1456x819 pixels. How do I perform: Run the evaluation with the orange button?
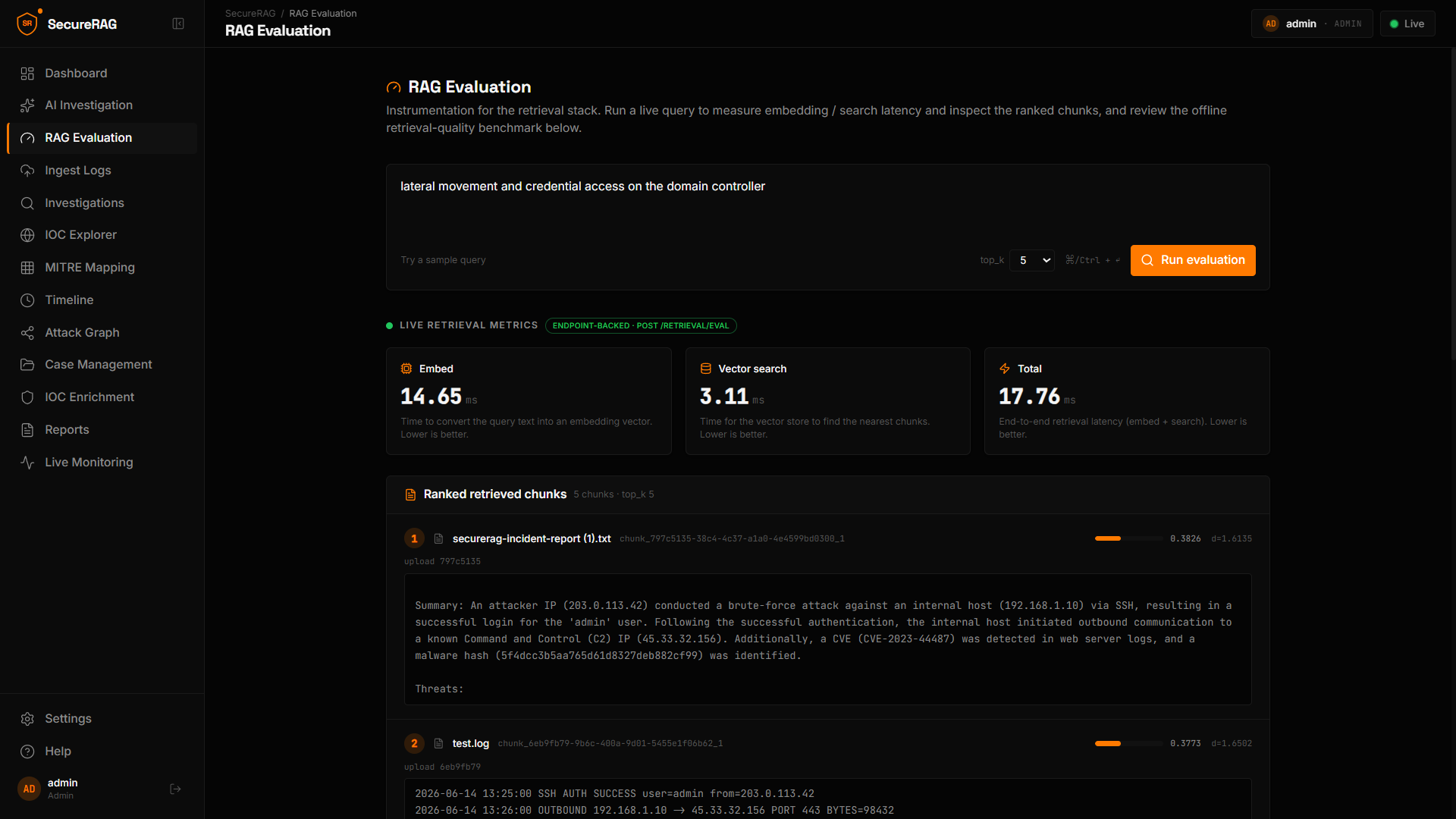[1193, 260]
